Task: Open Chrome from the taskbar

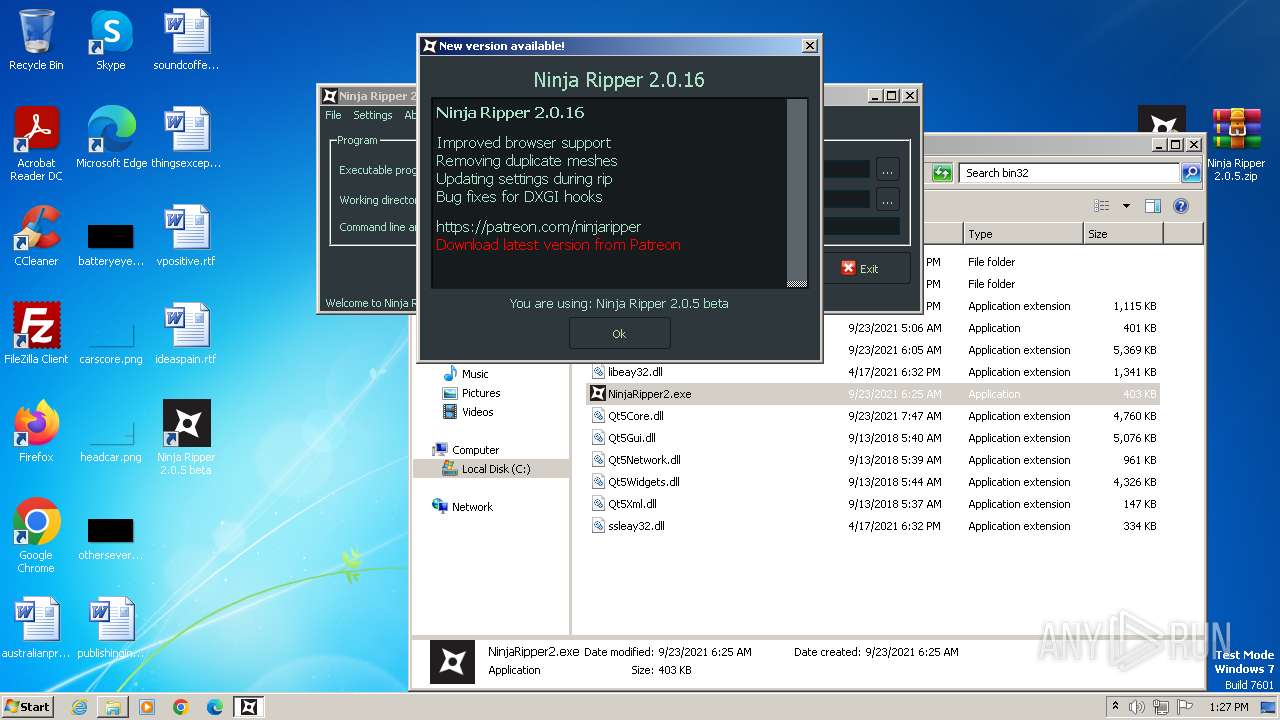Action: (x=180, y=707)
